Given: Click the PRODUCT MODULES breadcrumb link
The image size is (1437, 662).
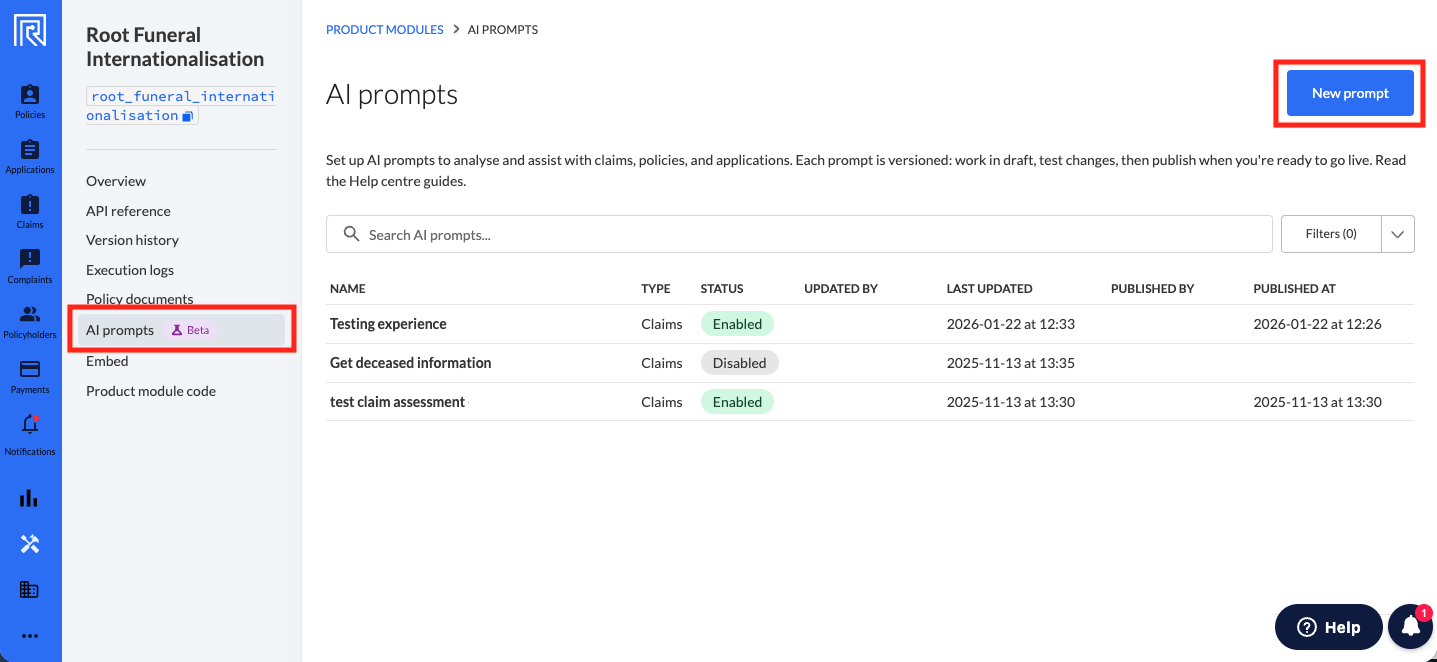Looking at the screenshot, I should pyautogui.click(x=385, y=30).
